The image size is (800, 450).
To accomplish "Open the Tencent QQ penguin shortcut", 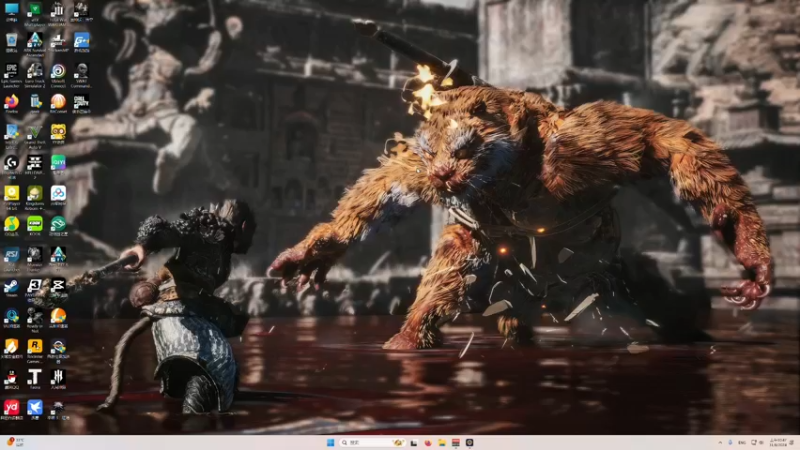I will (11, 379).
